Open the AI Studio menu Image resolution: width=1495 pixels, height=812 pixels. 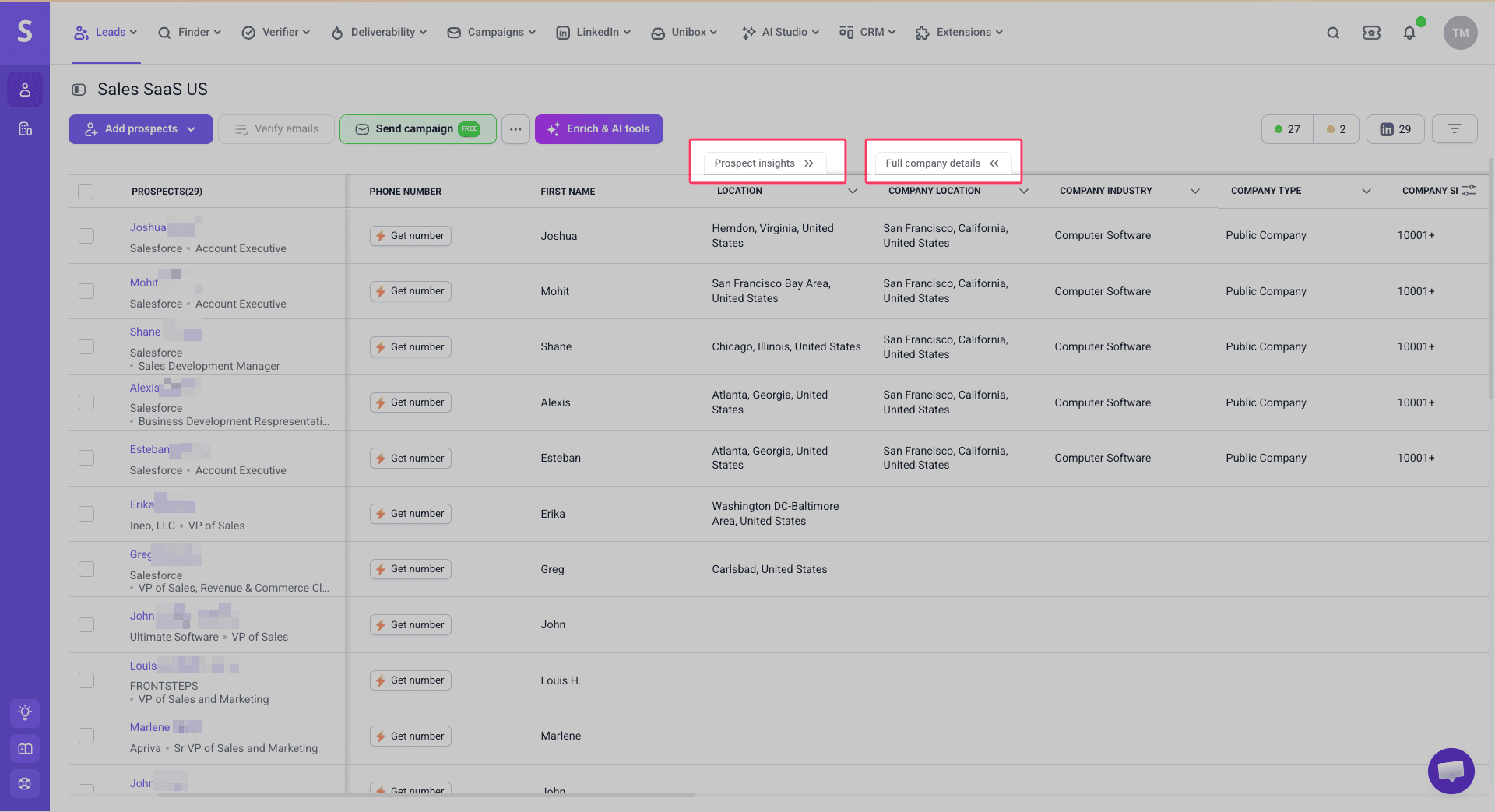click(x=780, y=33)
